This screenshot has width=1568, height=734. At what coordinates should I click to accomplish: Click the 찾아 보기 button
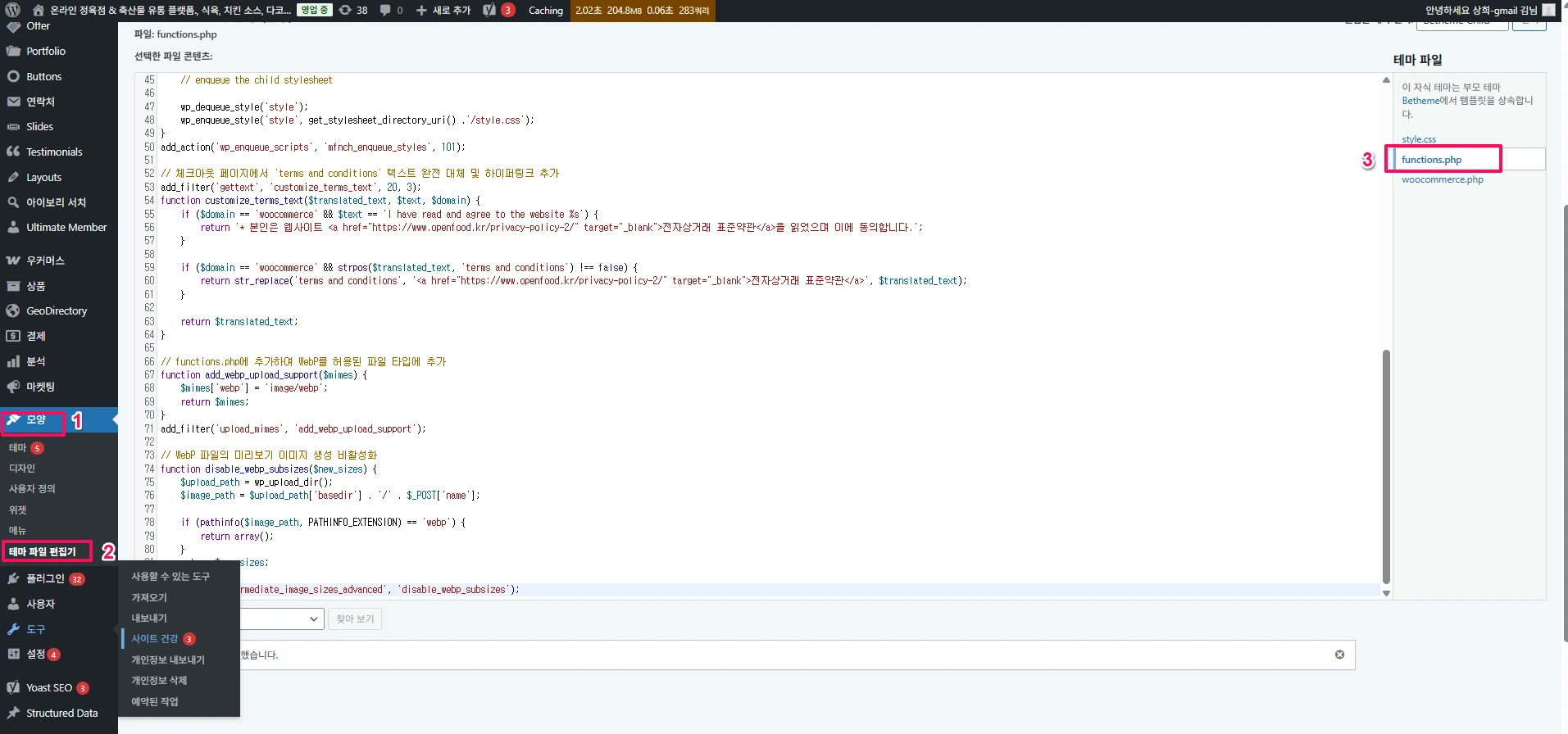pyautogui.click(x=355, y=618)
